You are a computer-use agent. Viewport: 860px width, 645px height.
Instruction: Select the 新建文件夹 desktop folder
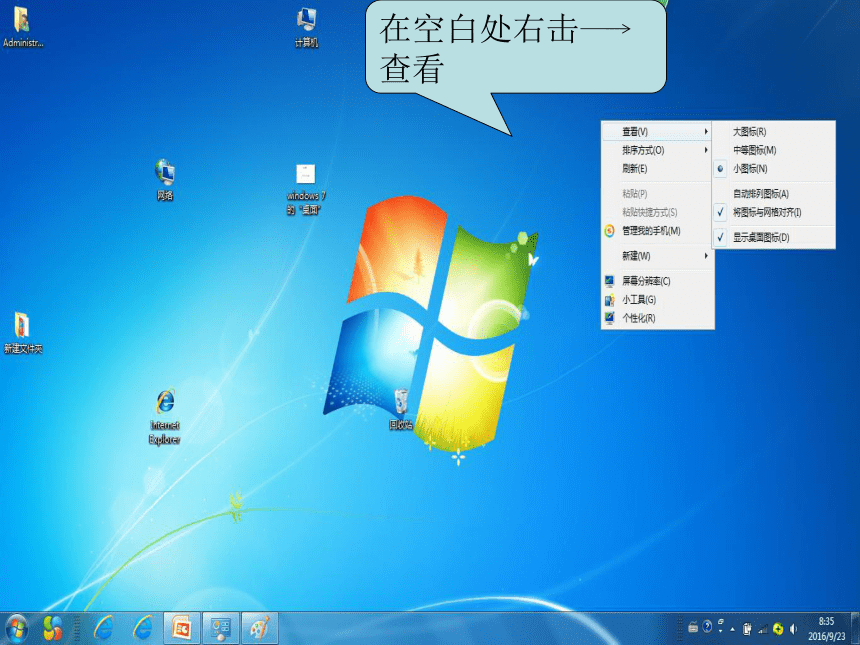(x=22, y=333)
